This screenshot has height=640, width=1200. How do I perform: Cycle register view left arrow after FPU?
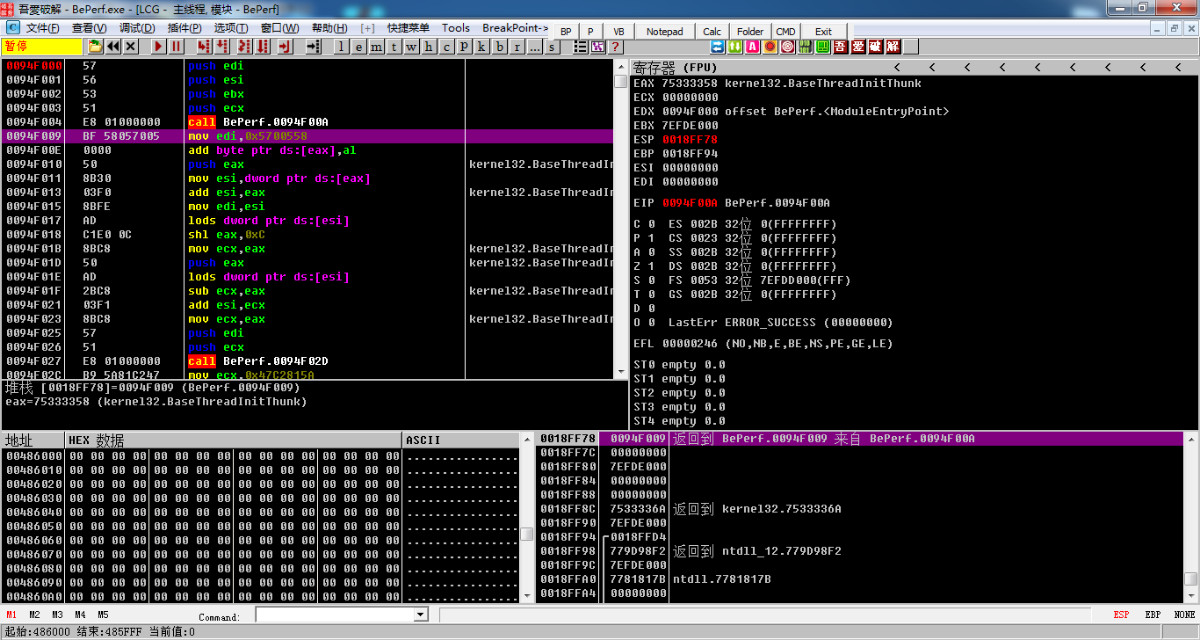pos(735,67)
